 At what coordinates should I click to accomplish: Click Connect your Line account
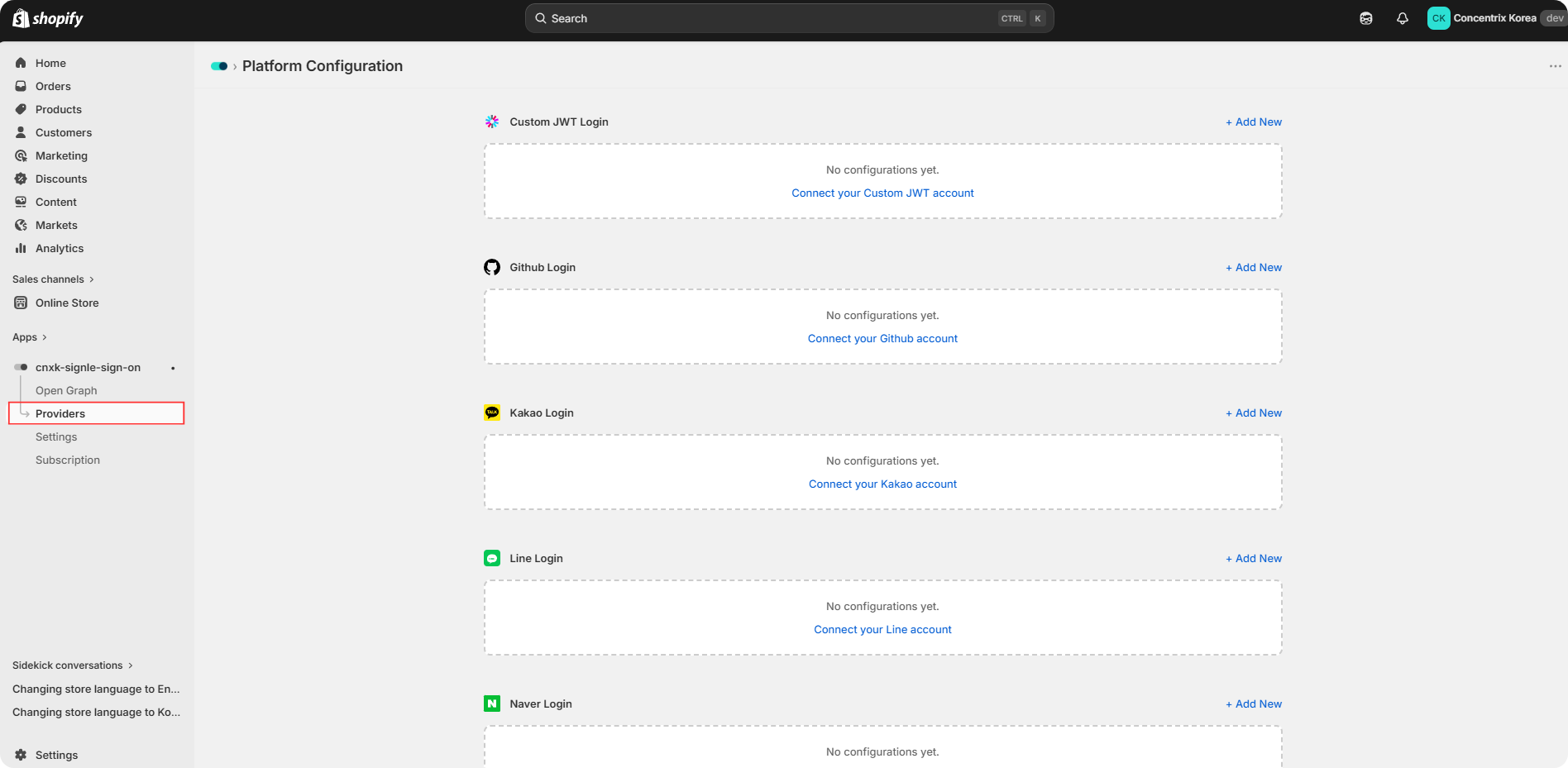(x=882, y=629)
